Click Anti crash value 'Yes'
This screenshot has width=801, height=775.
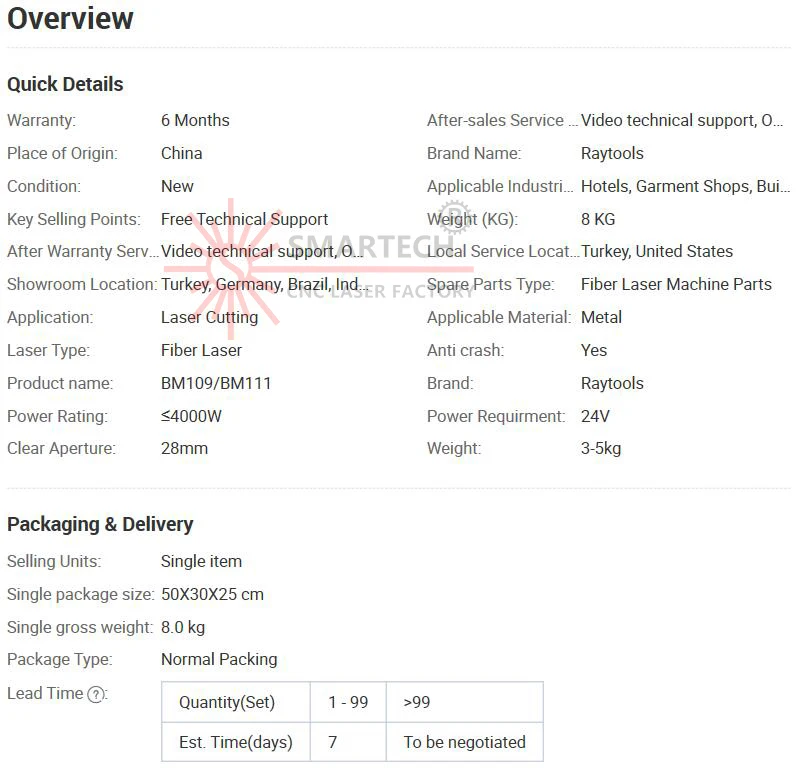pyautogui.click(x=594, y=350)
